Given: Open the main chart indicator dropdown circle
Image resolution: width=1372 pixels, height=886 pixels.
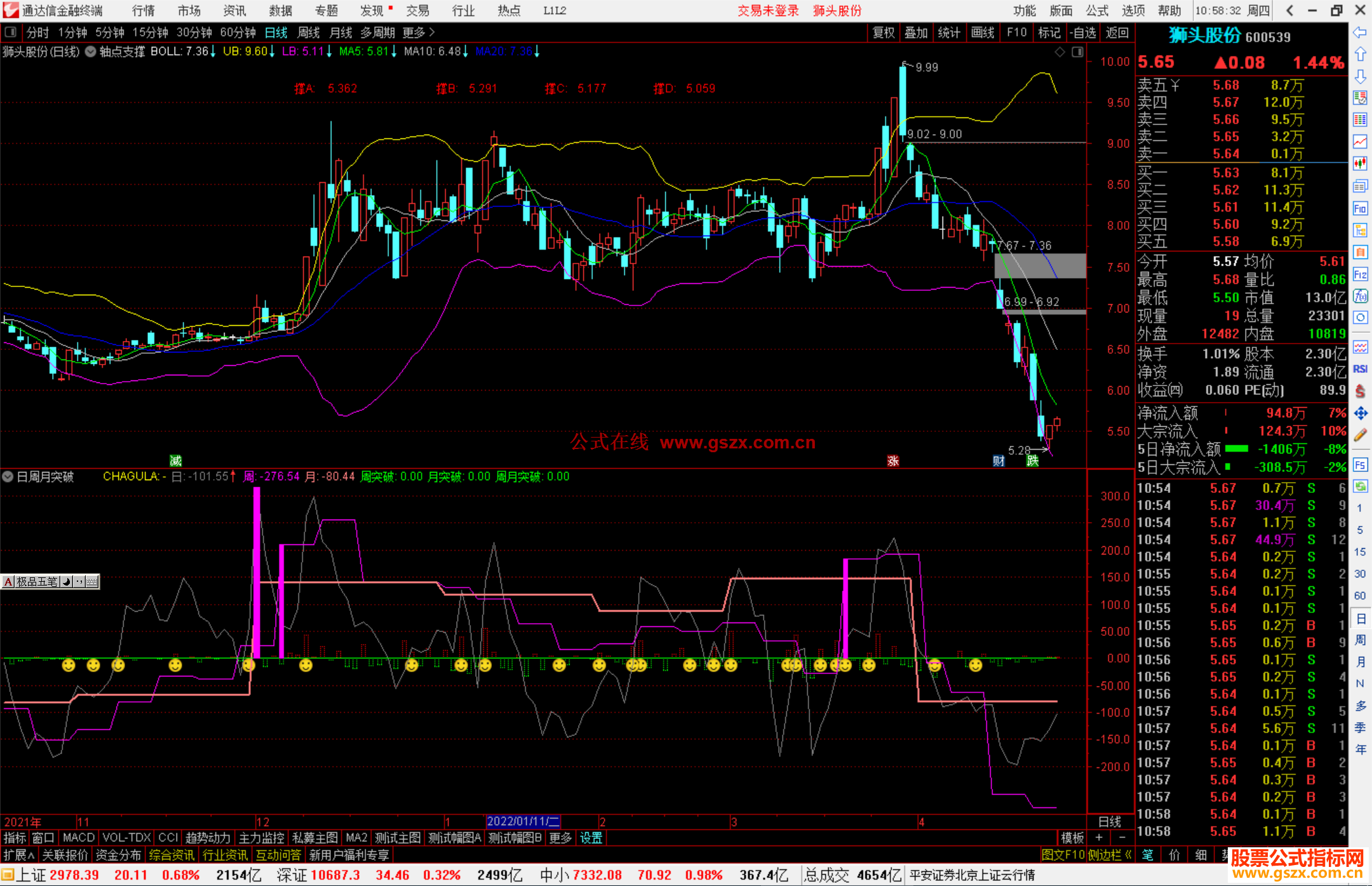Looking at the screenshot, I should click(91, 52).
